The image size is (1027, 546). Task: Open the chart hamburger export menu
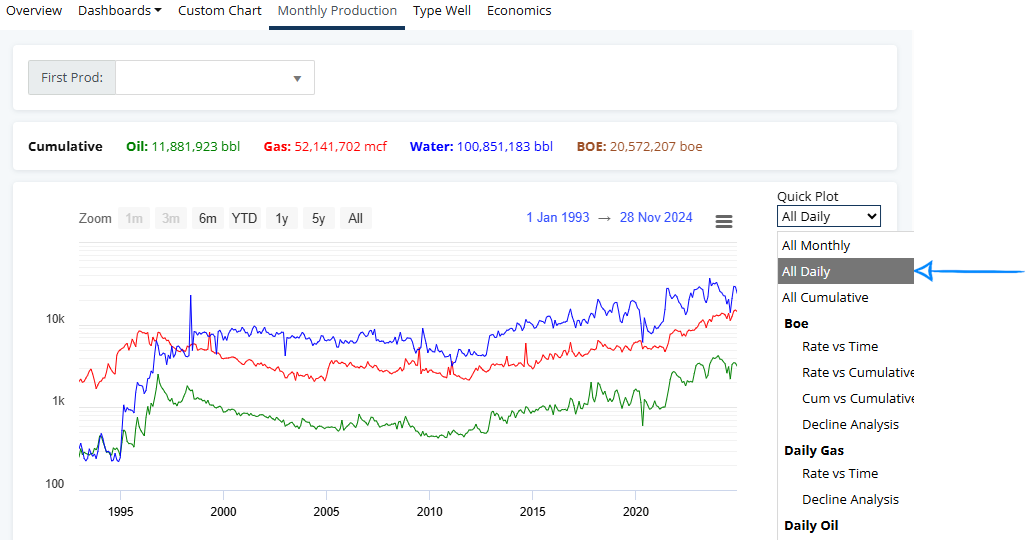tap(724, 221)
